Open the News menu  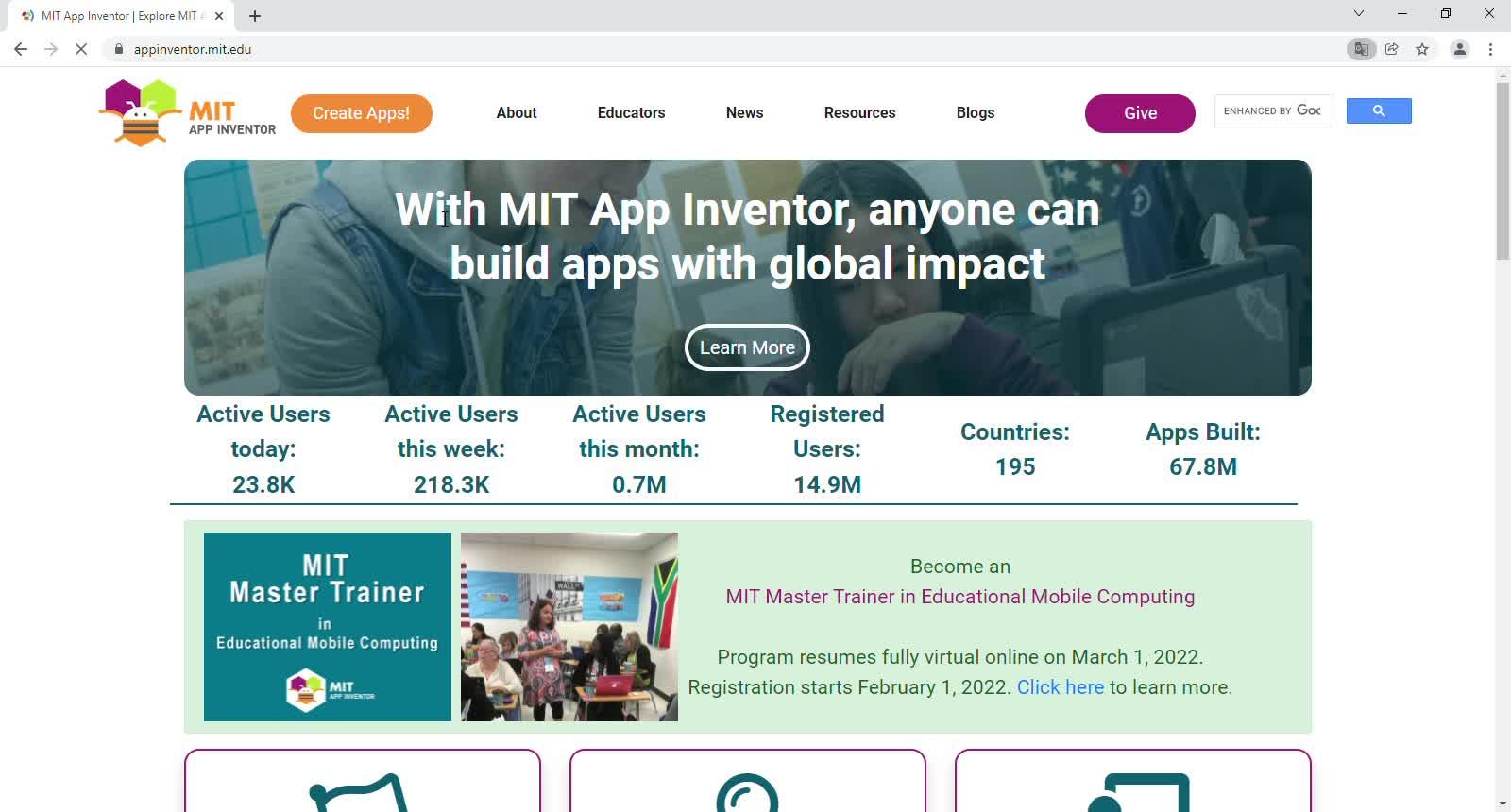[x=745, y=112]
